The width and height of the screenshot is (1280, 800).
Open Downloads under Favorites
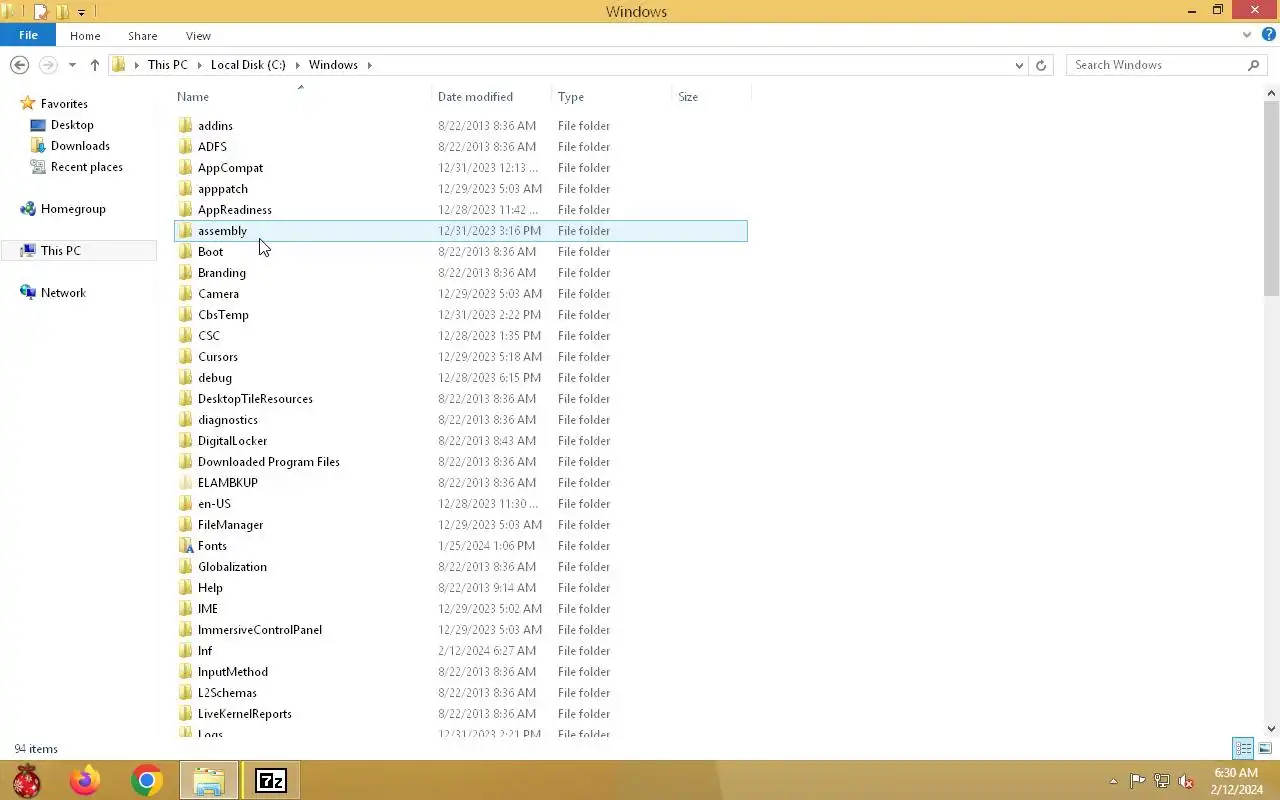tap(80, 146)
